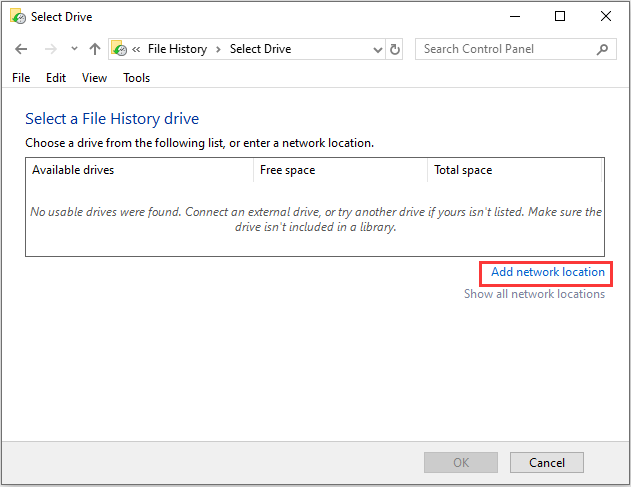Open the File menu

tap(21, 78)
